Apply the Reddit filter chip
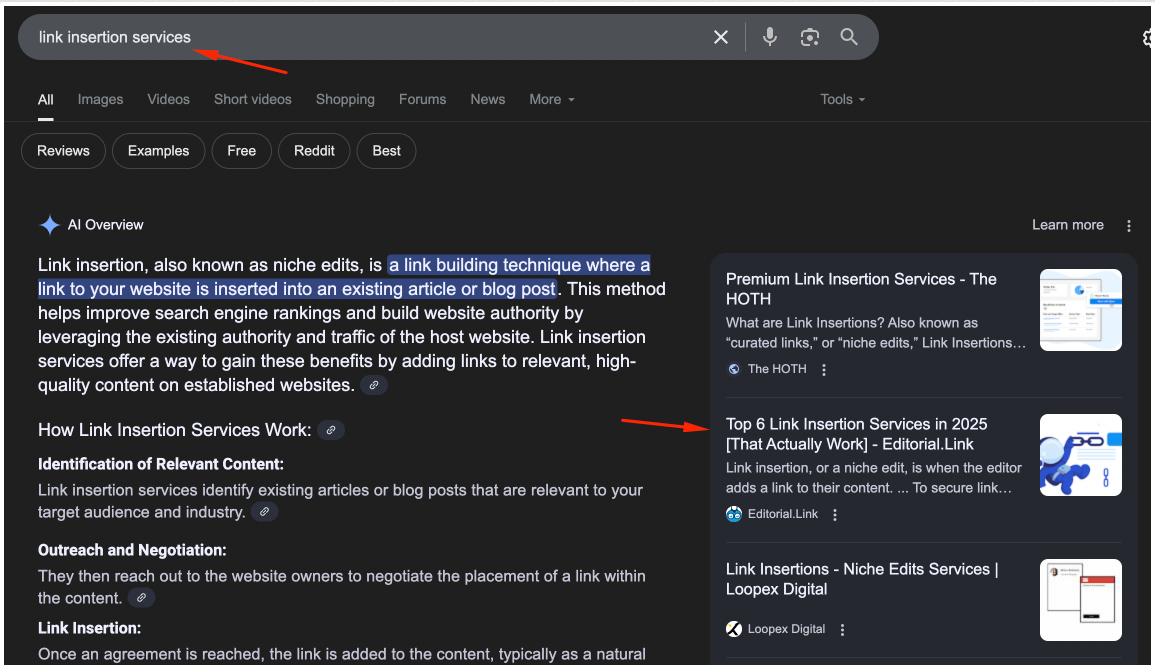Viewport: 1155px width, 666px height. 314,151
